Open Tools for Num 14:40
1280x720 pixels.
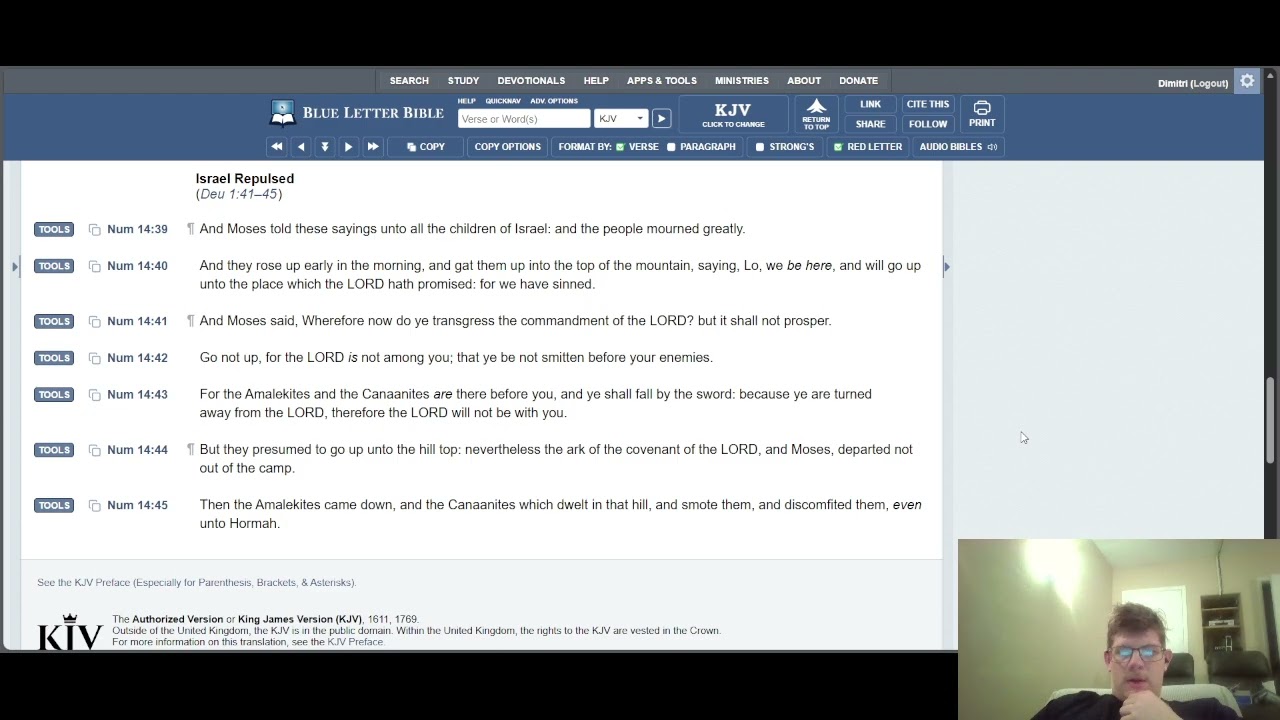coord(54,266)
